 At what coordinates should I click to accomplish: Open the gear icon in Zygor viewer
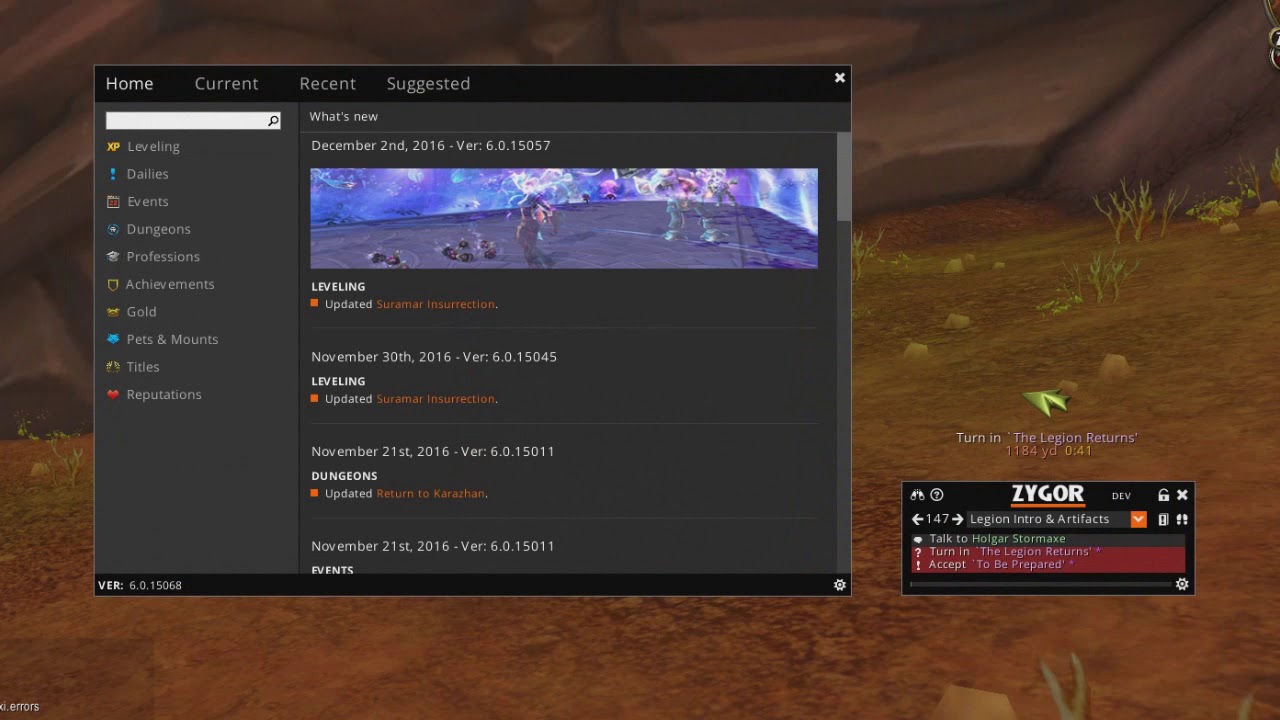tap(1182, 584)
